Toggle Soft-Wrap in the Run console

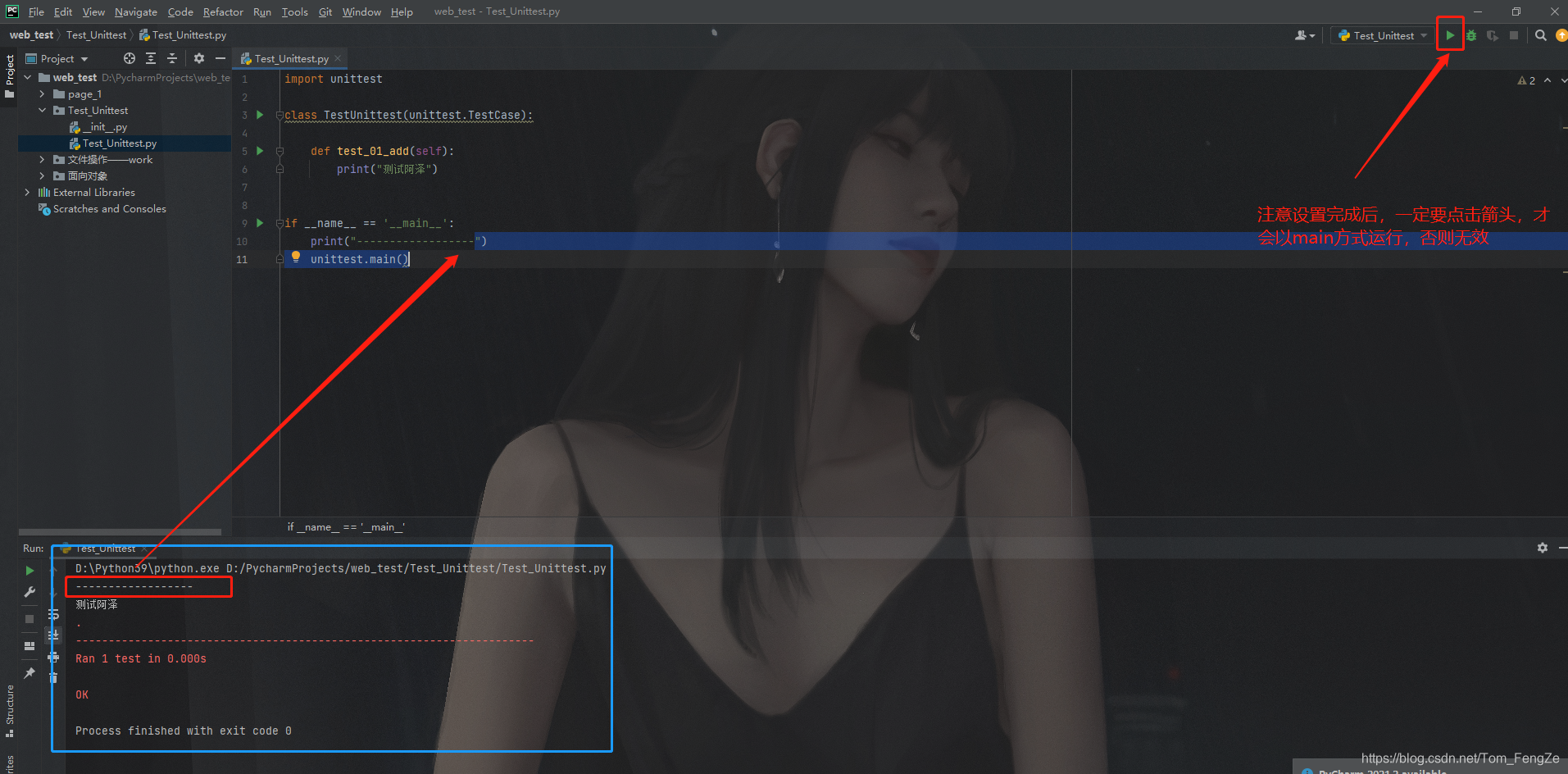[53, 614]
